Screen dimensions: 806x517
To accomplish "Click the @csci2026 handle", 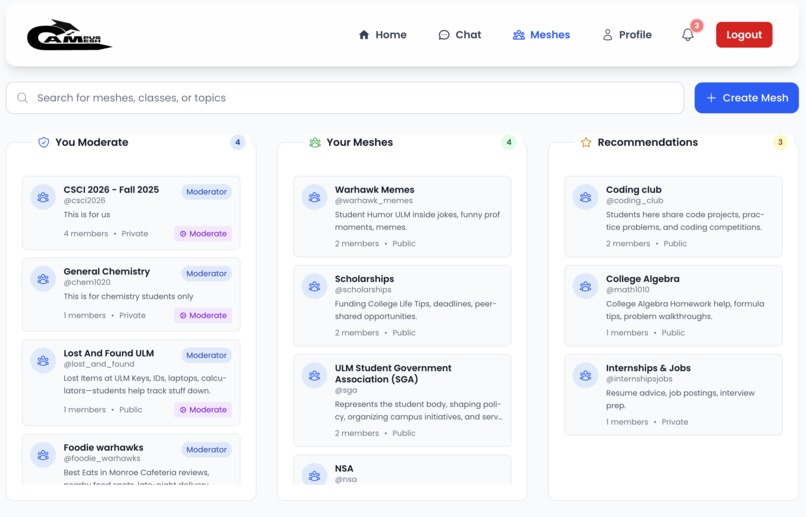I will pos(84,200).
